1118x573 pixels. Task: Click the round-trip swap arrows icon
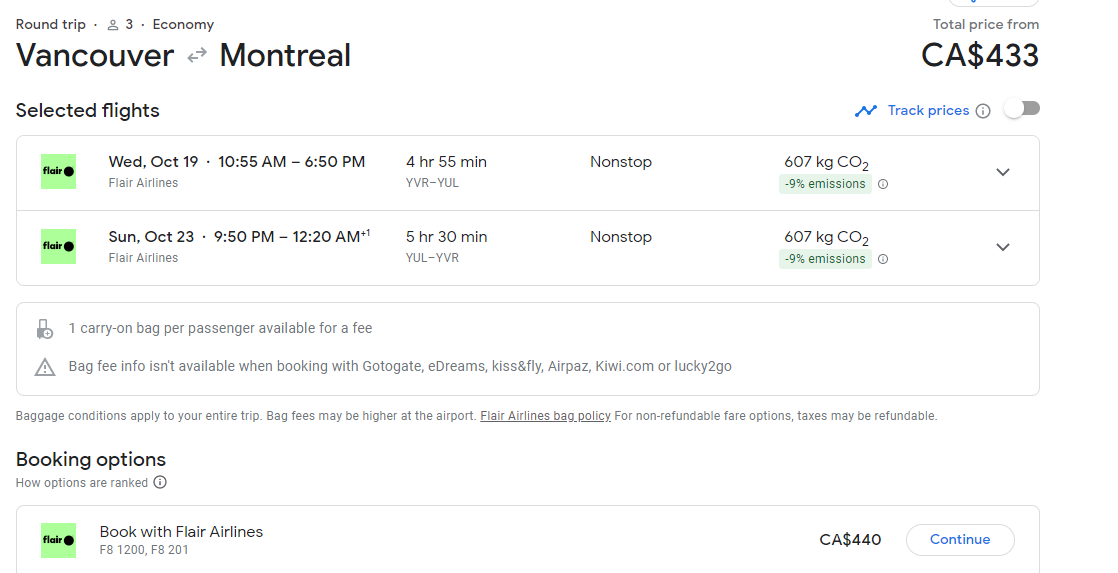click(197, 56)
